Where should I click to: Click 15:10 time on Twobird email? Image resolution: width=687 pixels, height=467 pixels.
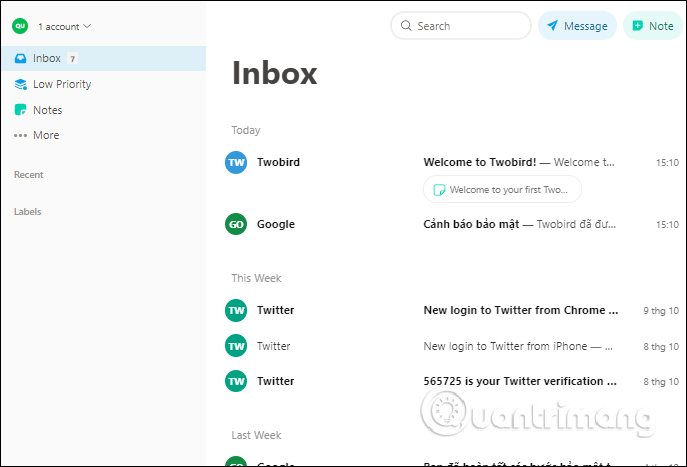[x=667, y=163]
